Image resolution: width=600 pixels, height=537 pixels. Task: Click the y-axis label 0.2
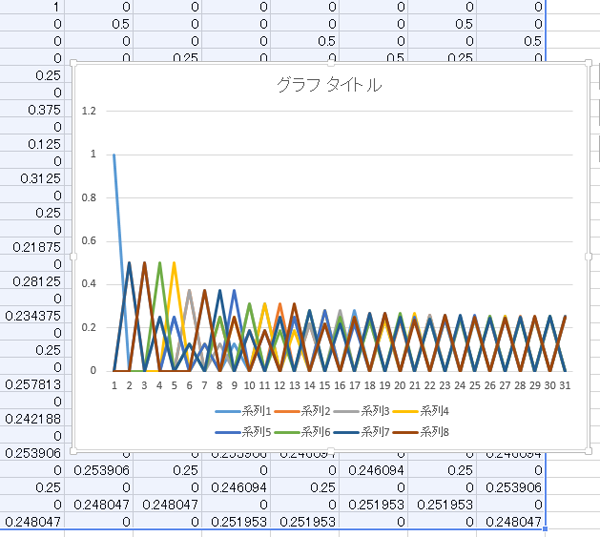pyautogui.click(x=89, y=328)
